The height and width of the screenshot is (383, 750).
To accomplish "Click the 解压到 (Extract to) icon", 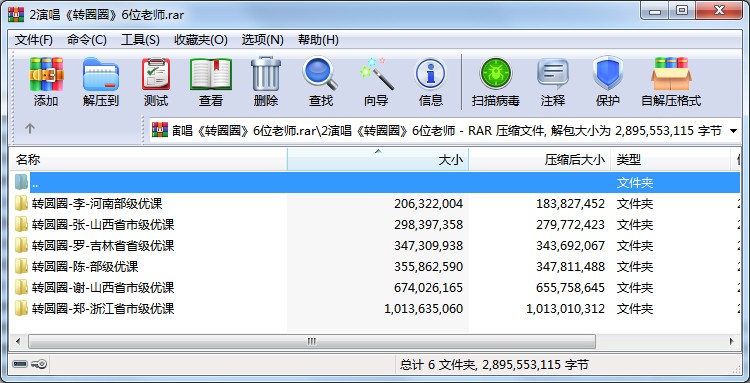I will point(100,82).
